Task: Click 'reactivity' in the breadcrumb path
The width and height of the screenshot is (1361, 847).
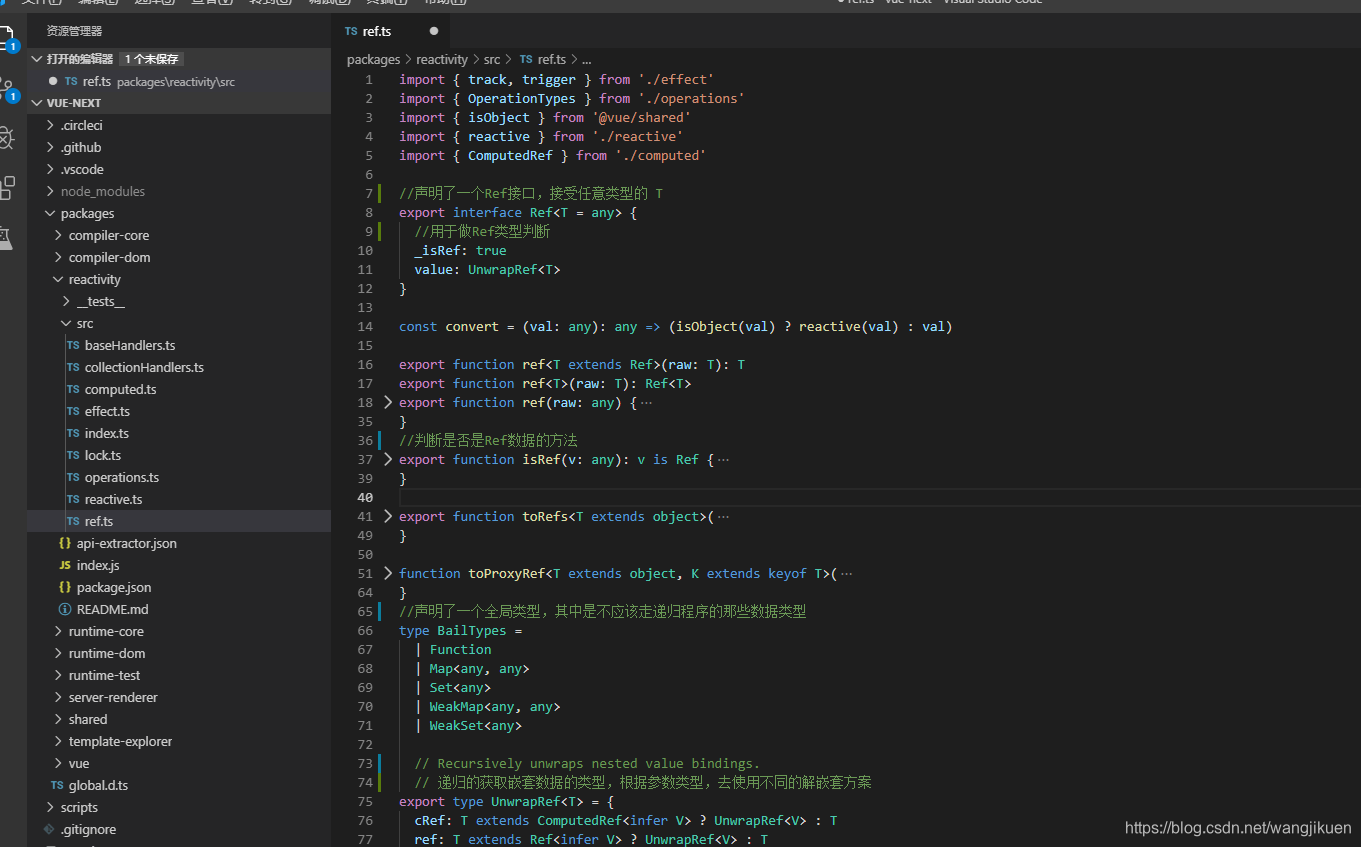Action: tap(442, 60)
